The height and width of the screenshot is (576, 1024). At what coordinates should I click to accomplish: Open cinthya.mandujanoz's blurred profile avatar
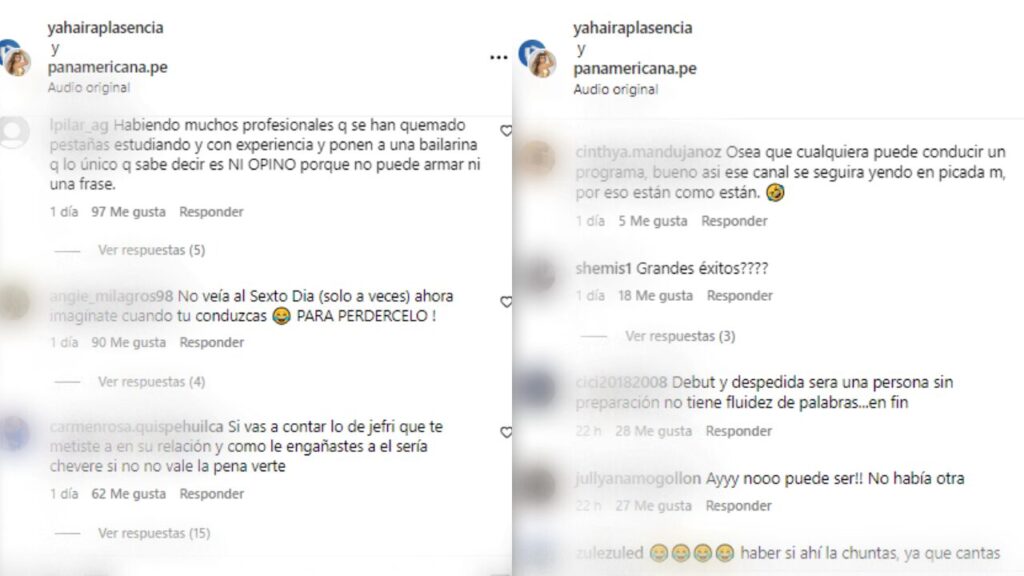coord(537,159)
